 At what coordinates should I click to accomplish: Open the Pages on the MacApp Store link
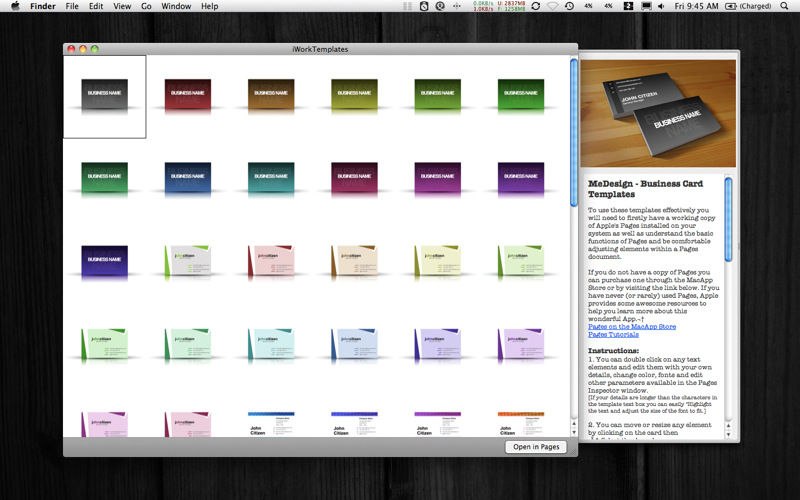(x=632, y=327)
